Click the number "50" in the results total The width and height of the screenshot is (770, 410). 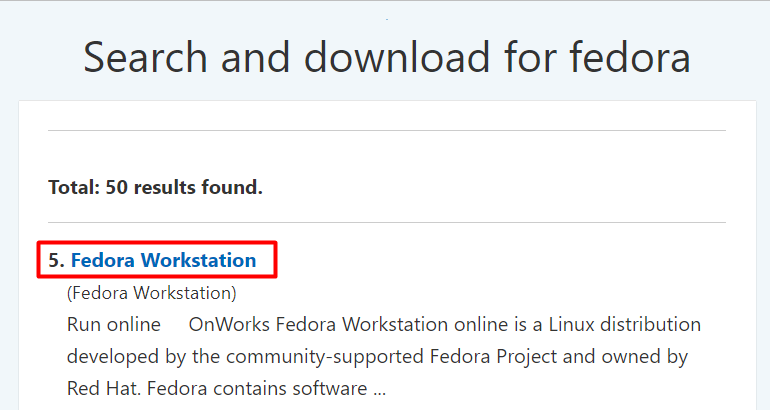coord(117,187)
